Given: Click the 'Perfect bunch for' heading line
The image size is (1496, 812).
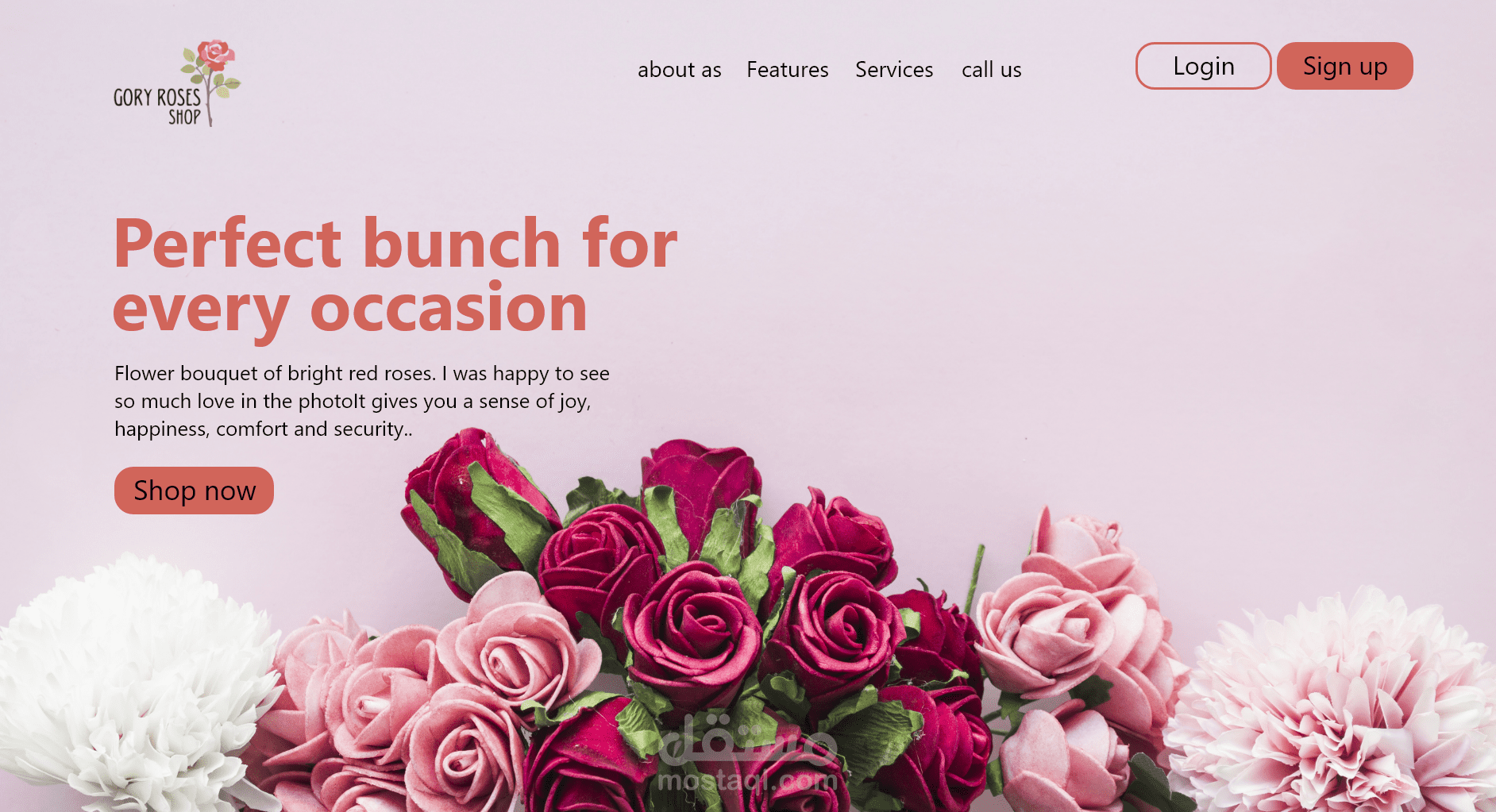Looking at the screenshot, I should coord(395,244).
